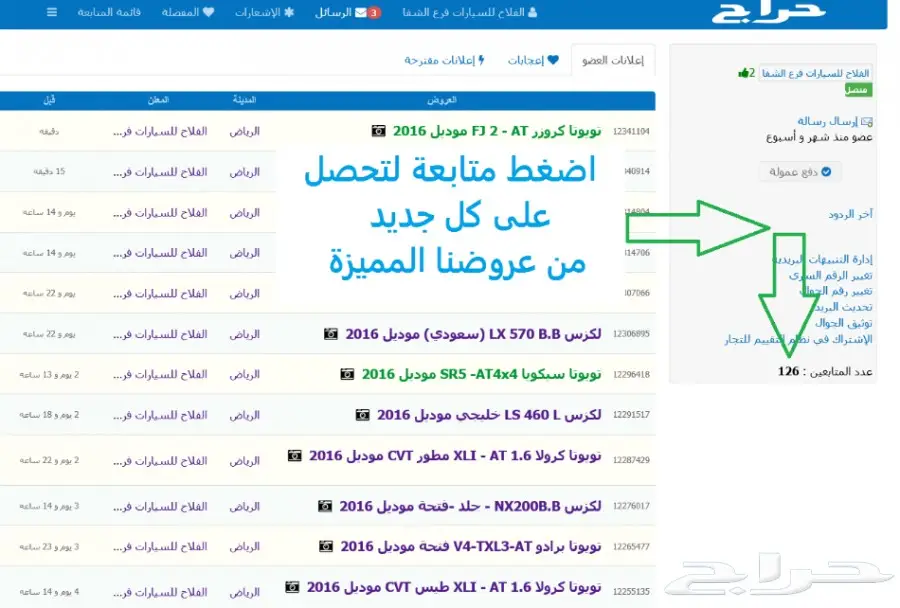900x608 pixels.
Task: Click الرياض city in the FJ cruiser row
Action: [x=245, y=131]
